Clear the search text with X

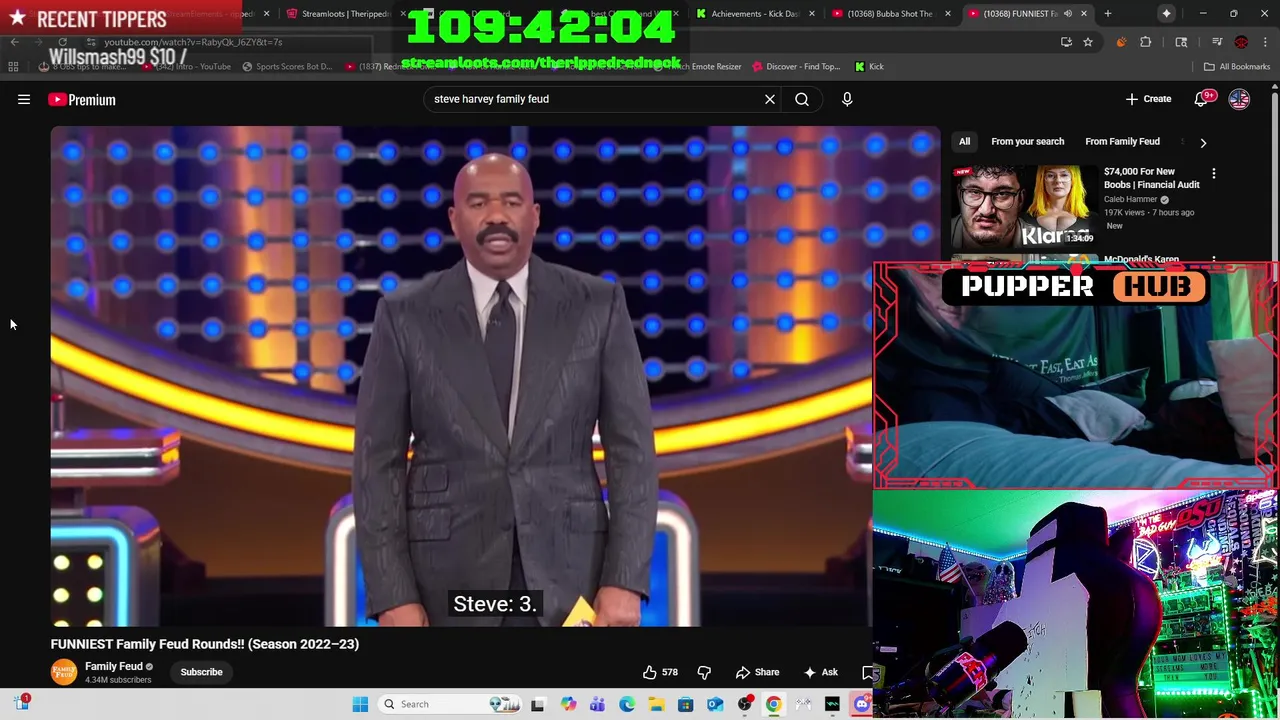point(770,99)
